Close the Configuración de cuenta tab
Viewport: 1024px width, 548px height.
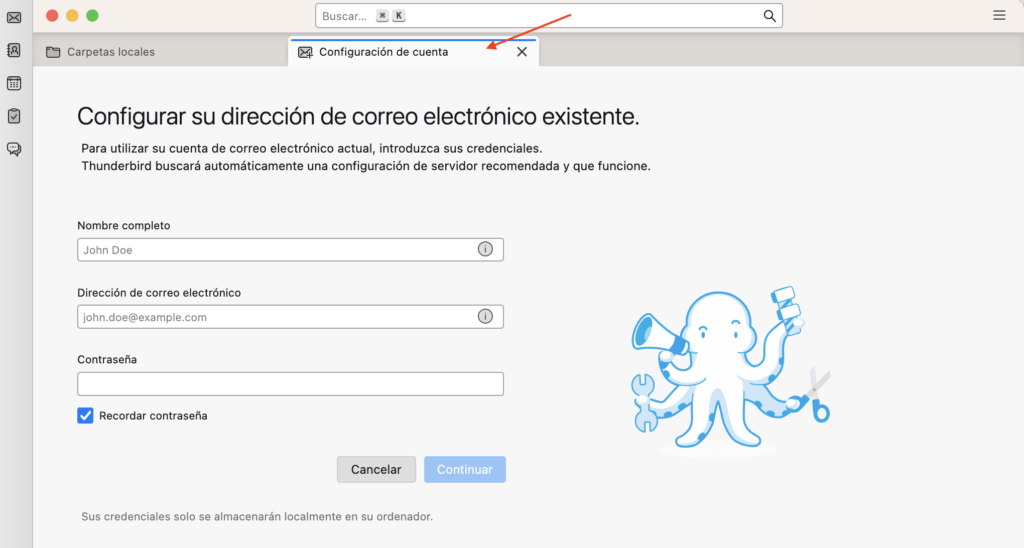coord(522,52)
